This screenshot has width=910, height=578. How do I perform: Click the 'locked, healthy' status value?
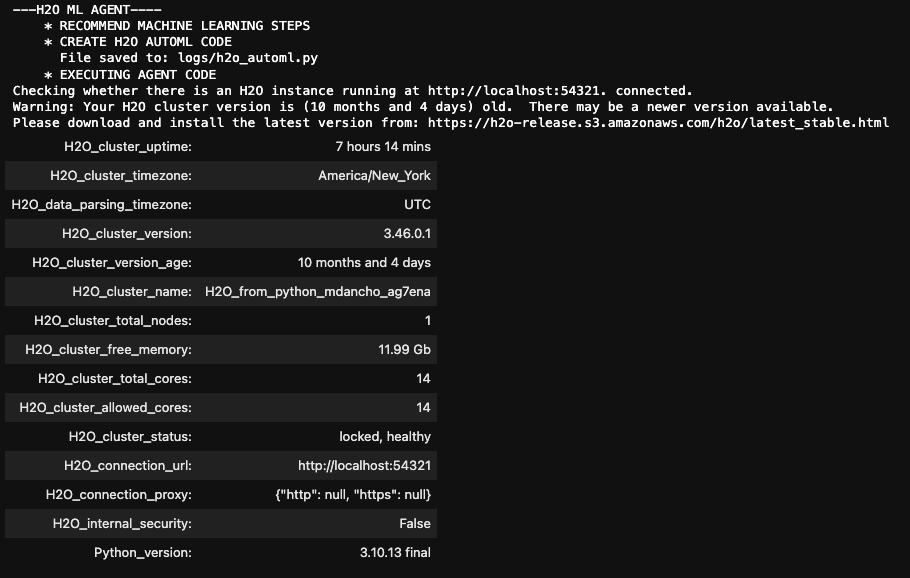(385, 437)
